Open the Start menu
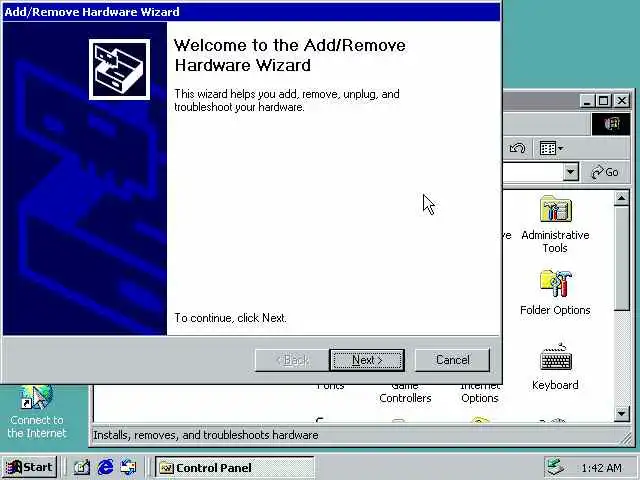Viewport: 640px width, 480px height. [x=29, y=467]
